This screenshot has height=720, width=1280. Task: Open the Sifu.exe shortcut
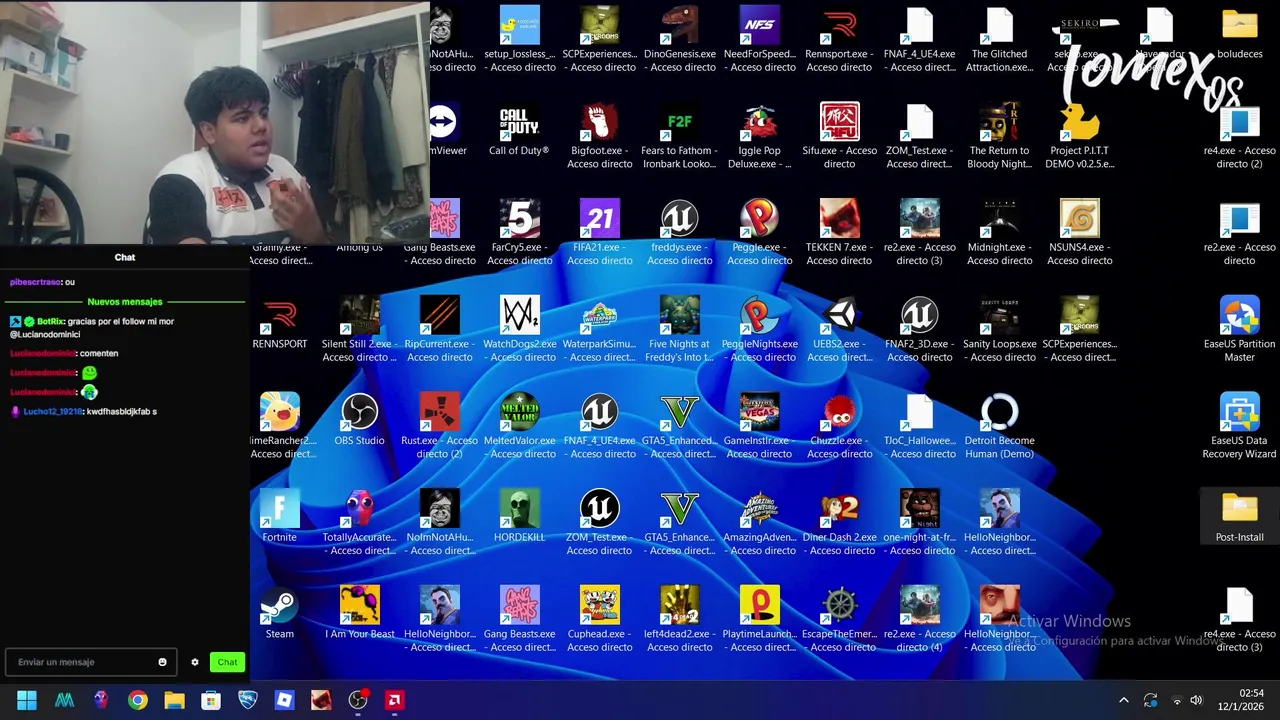coord(840,137)
